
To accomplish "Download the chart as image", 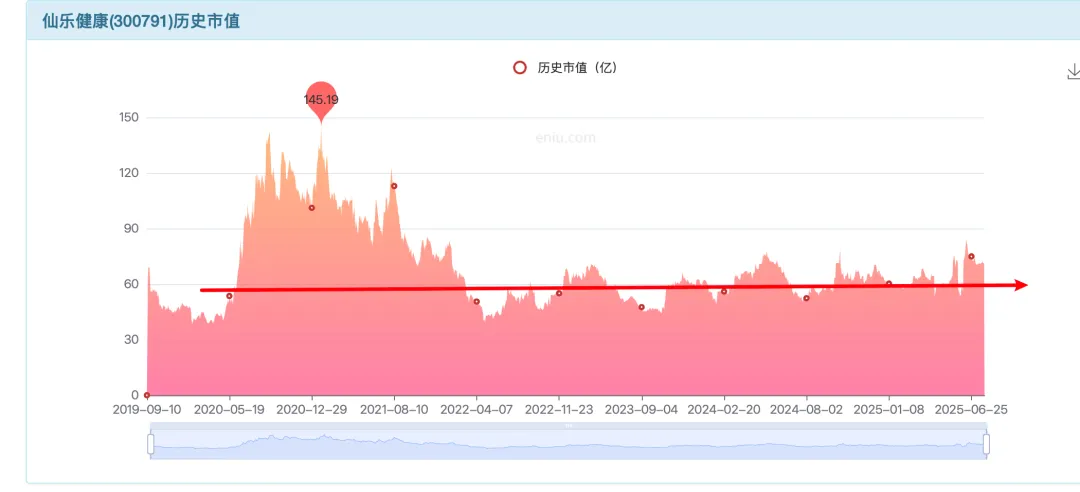I will pos(1073,72).
